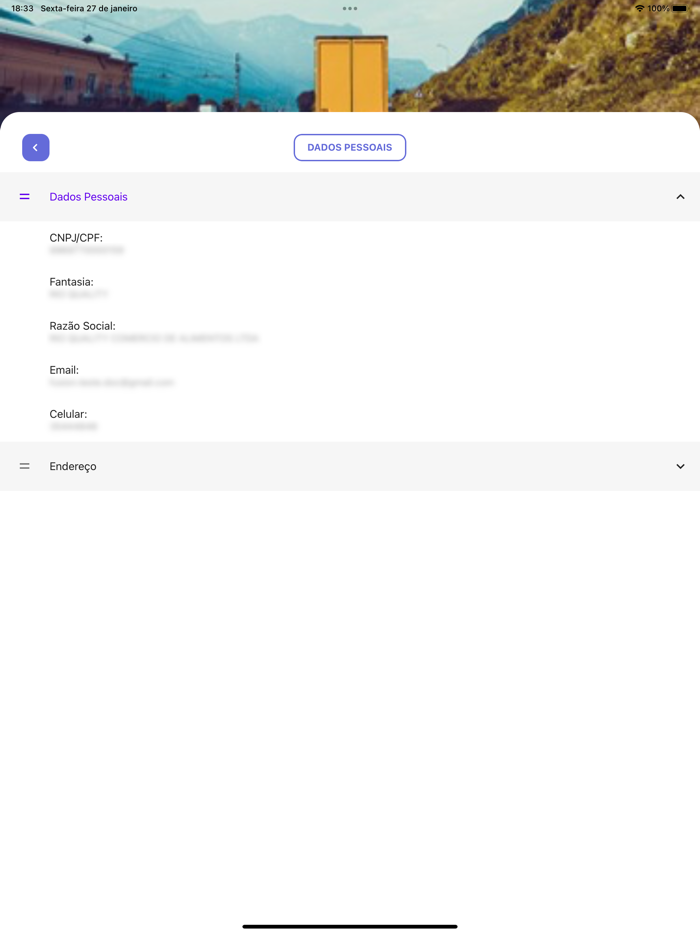Collapse the Dados Pessoais chevron
Image resolution: width=700 pixels, height=934 pixels.
point(680,197)
